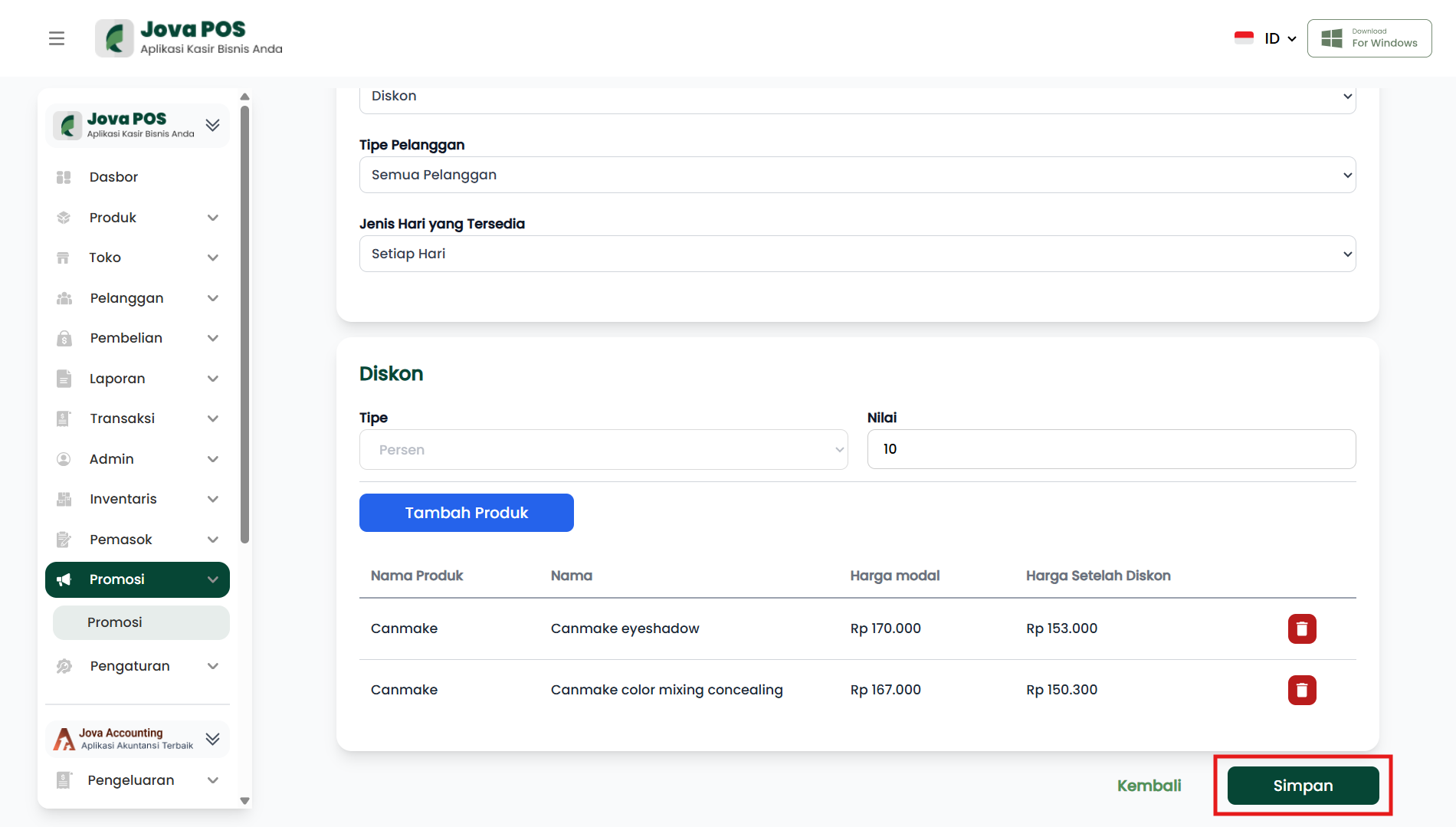Click the sidebar scroll down arrow
Image resolution: width=1456 pixels, height=827 pixels.
[x=245, y=801]
